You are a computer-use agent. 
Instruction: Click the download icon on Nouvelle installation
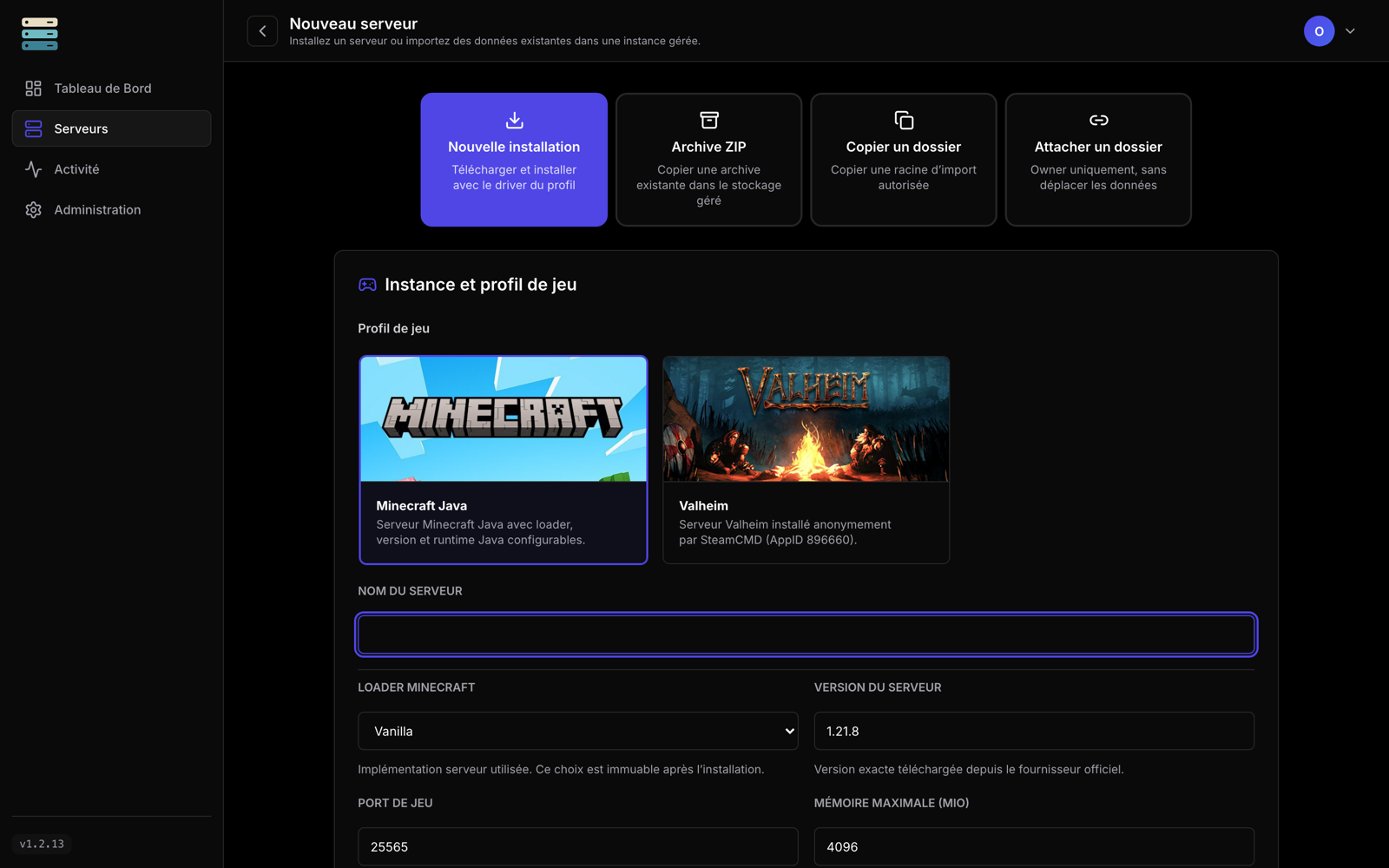[x=514, y=120]
